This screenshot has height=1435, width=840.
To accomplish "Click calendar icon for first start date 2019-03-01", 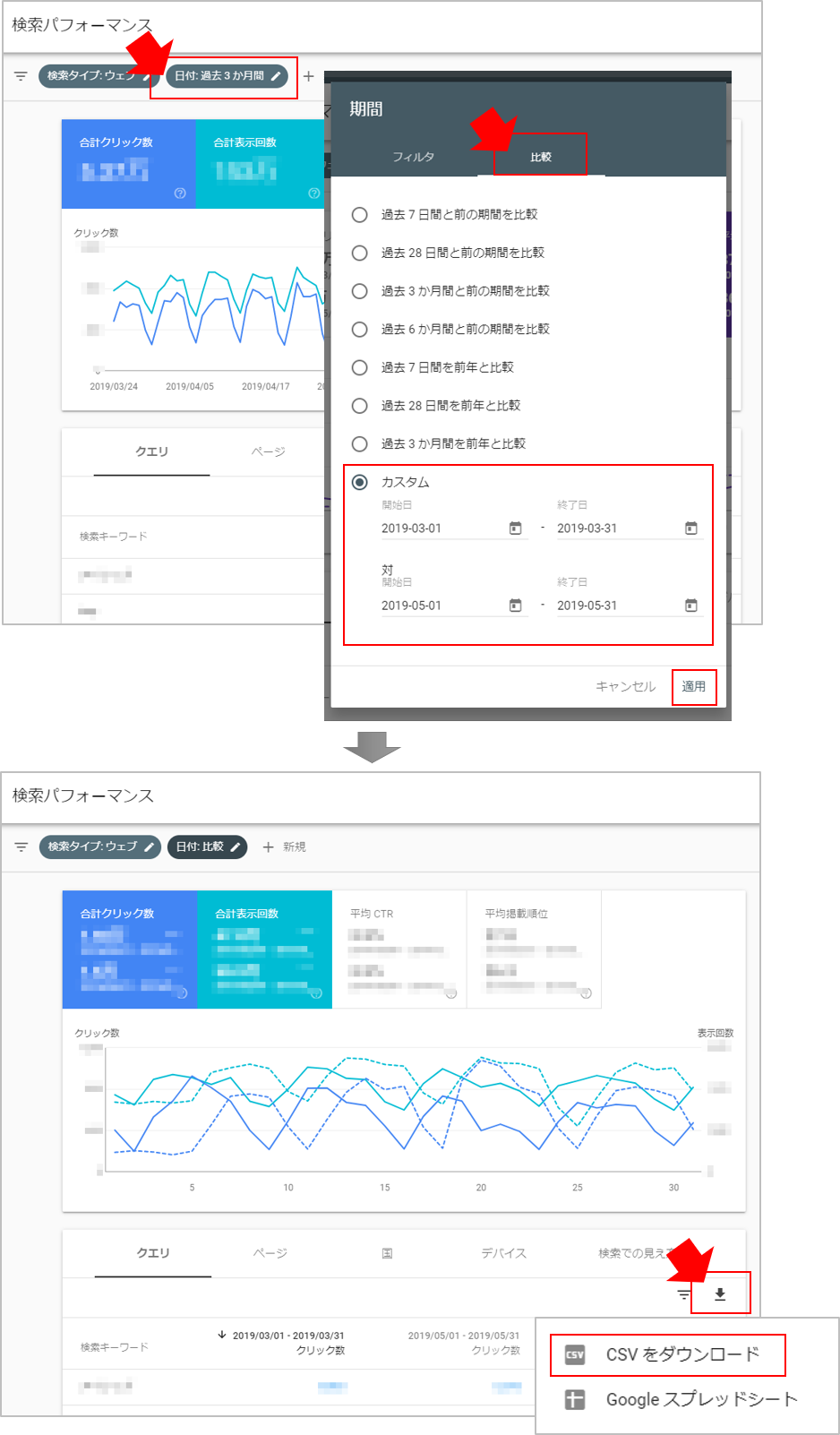I will (x=515, y=528).
